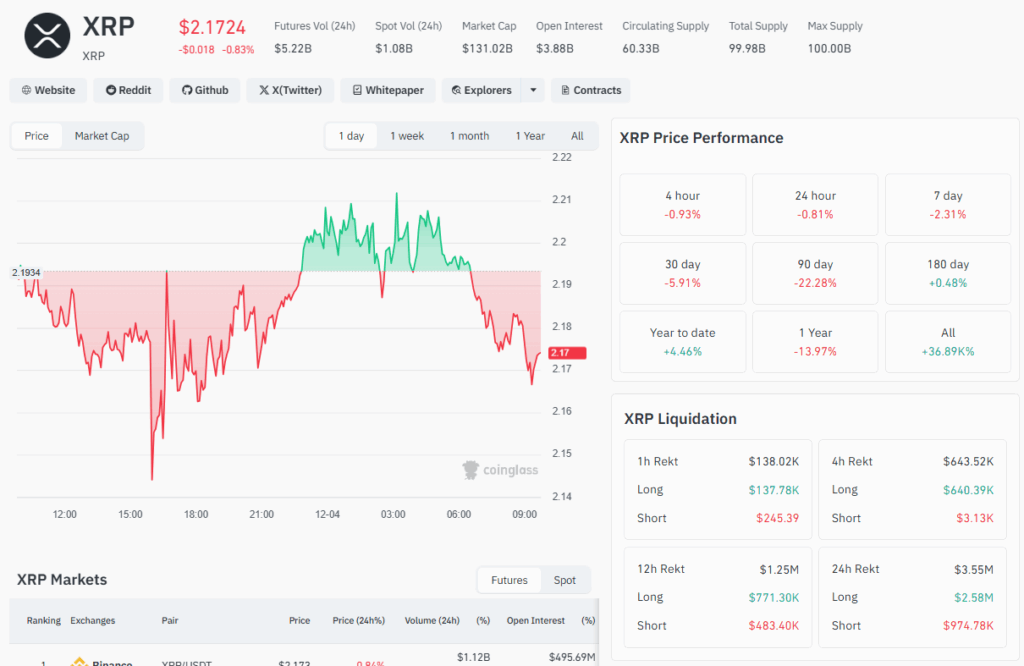This screenshot has width=1024, height=666.
Task: Open the X(Twitter) link button
Action: coord(290,90)
